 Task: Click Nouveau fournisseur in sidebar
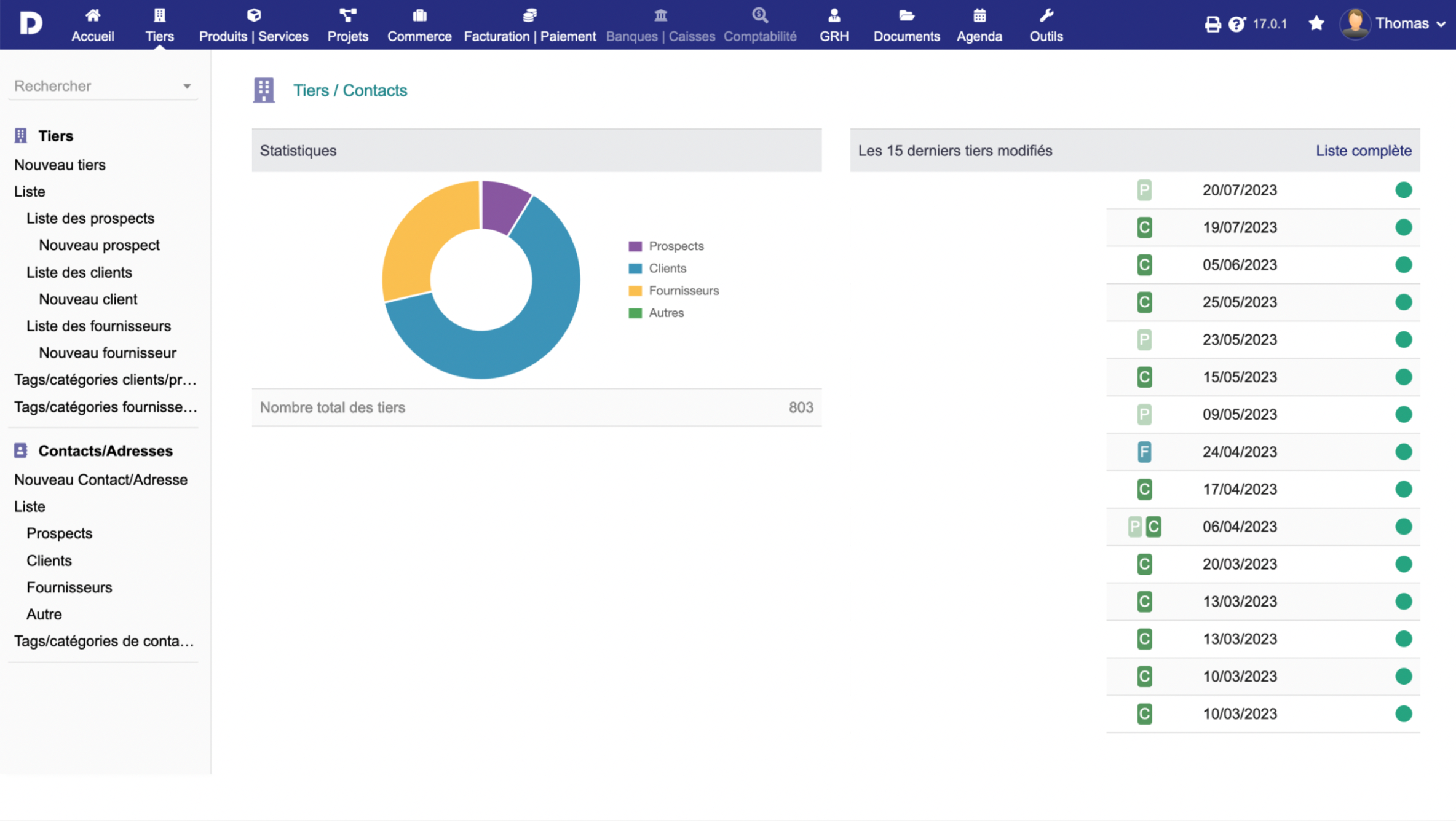coord(108,353)
